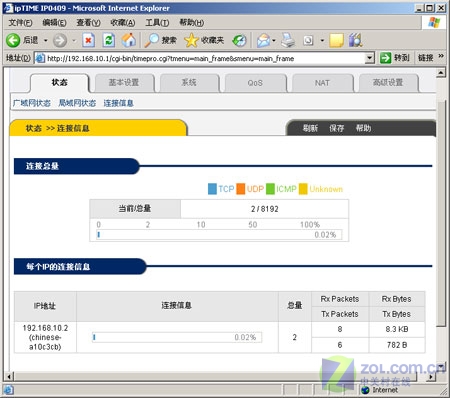Open the 广域网状态 link
The width and height of the screenshot is (450, 398).
tap(32, 103)
